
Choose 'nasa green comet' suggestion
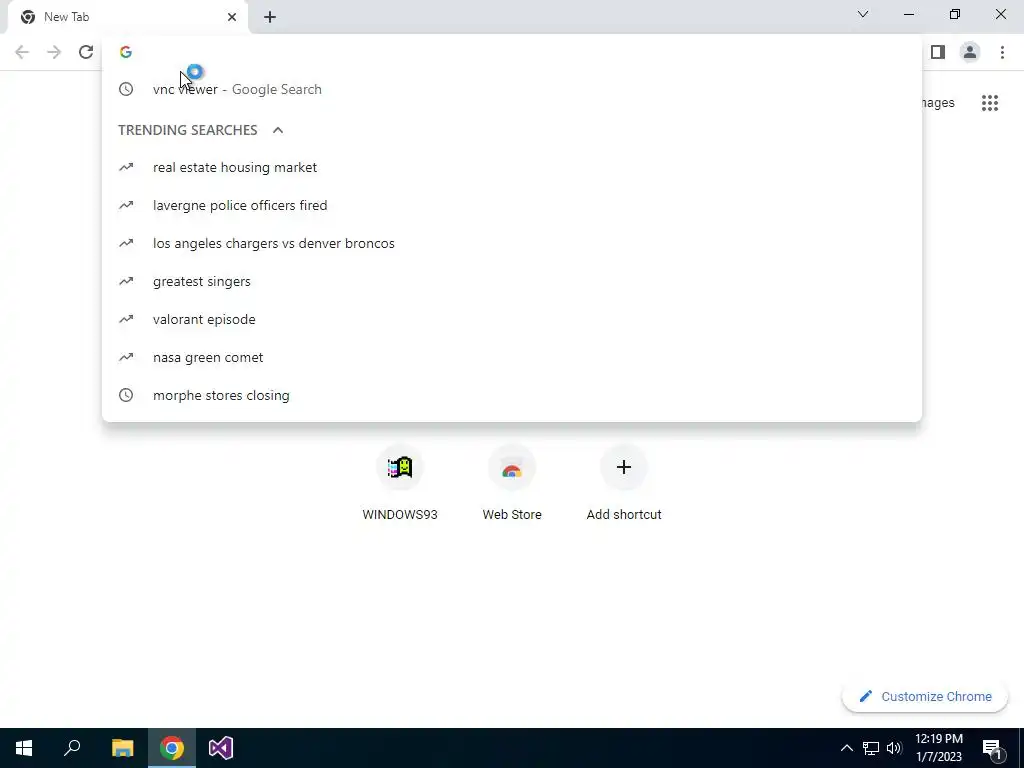pyautogui.click(x=512, y=357)
